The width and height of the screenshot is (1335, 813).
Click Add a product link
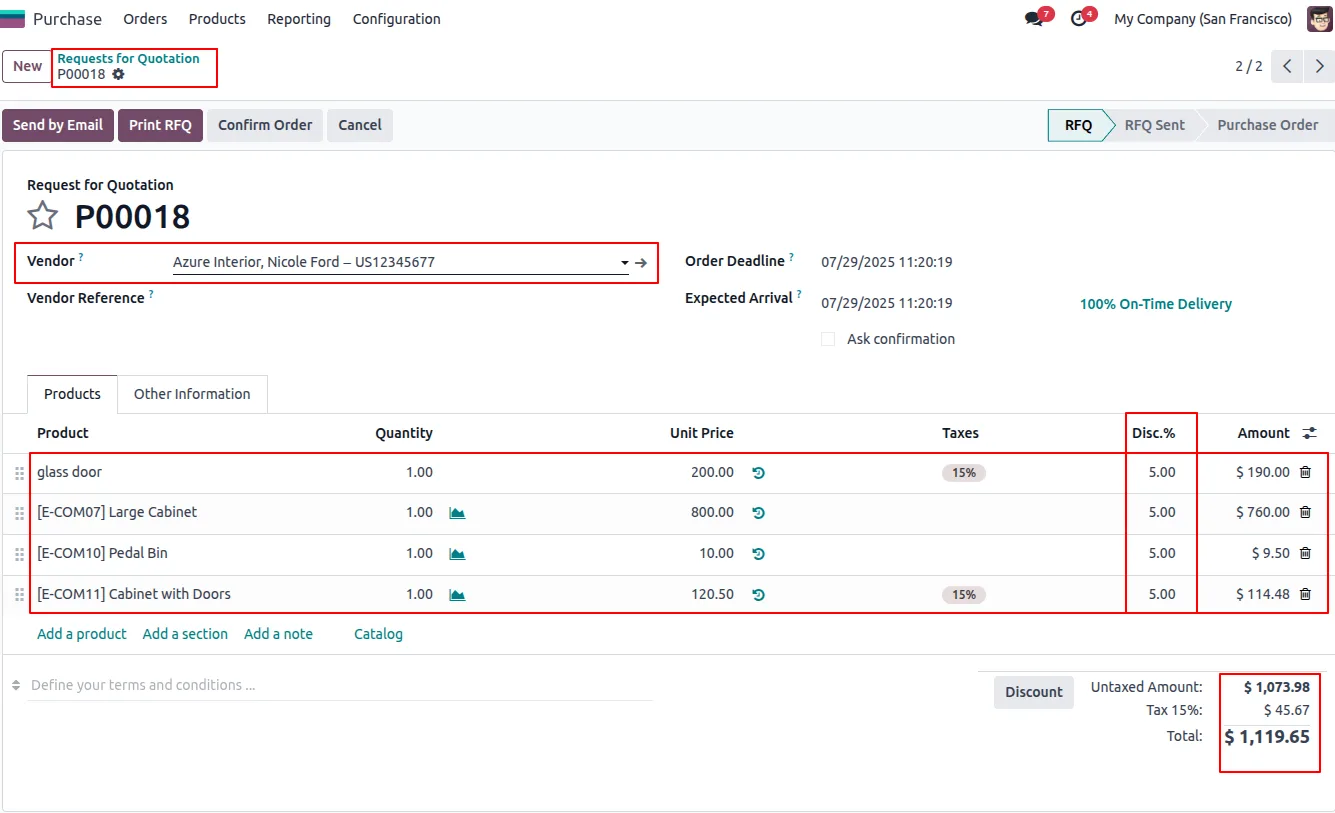[82, 634]
